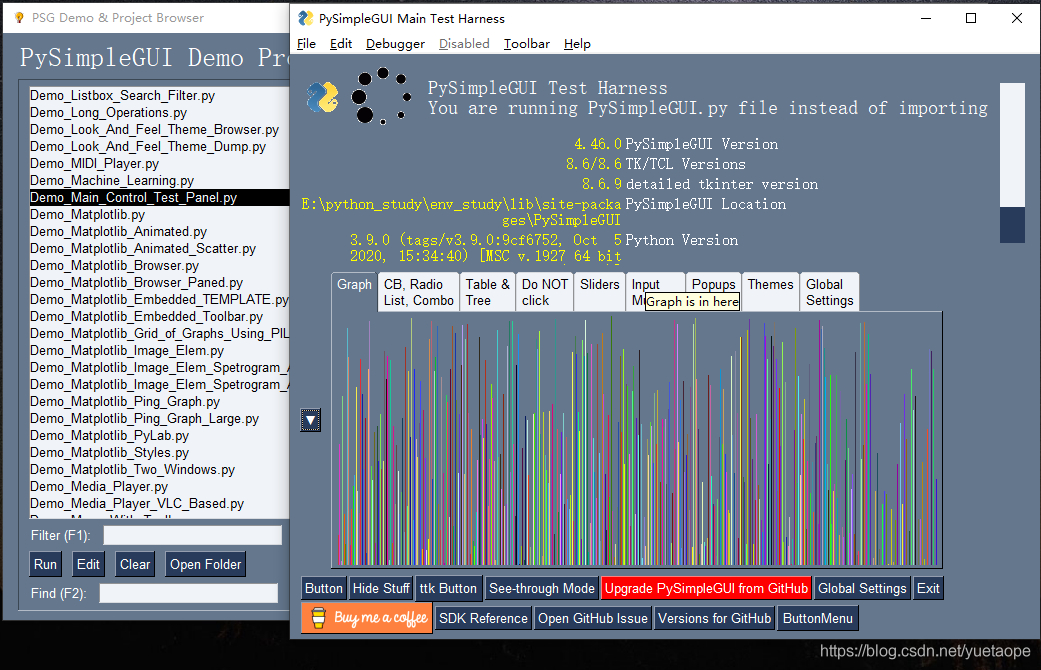
Task: Focus the Find (F2) input field
Action: tap(189, 594)
